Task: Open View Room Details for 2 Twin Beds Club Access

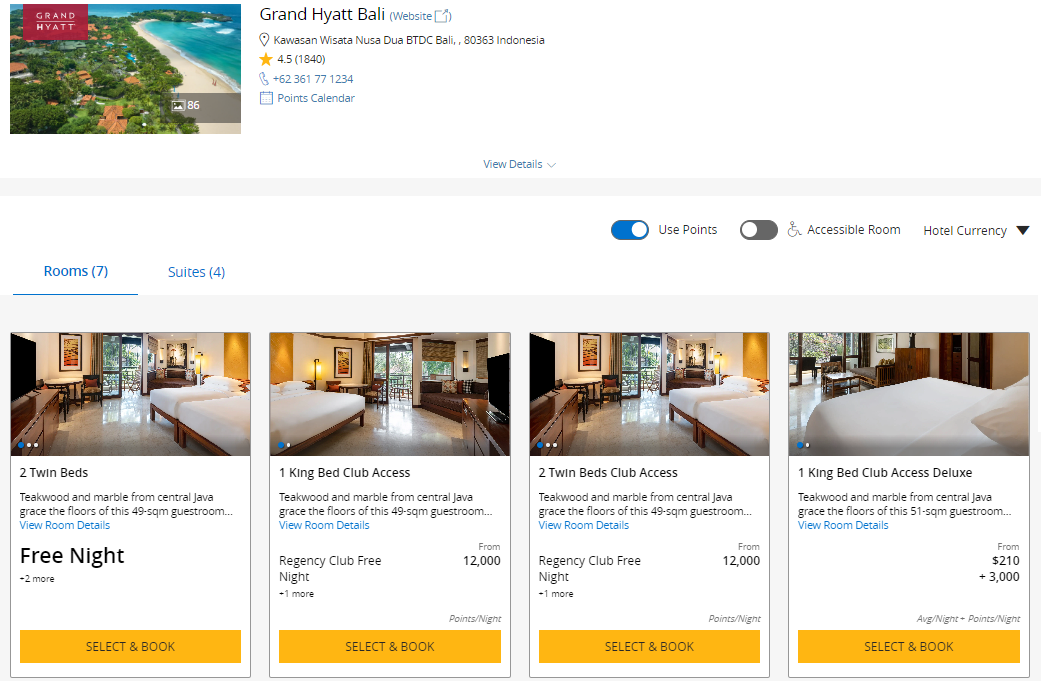Action: pos(583,524)
